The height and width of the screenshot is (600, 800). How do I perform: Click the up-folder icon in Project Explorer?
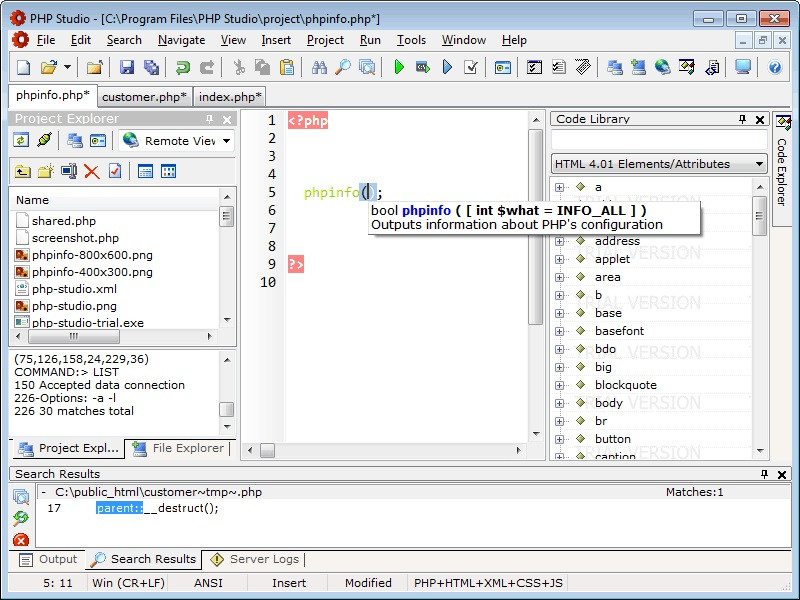[x=22, y=171]
